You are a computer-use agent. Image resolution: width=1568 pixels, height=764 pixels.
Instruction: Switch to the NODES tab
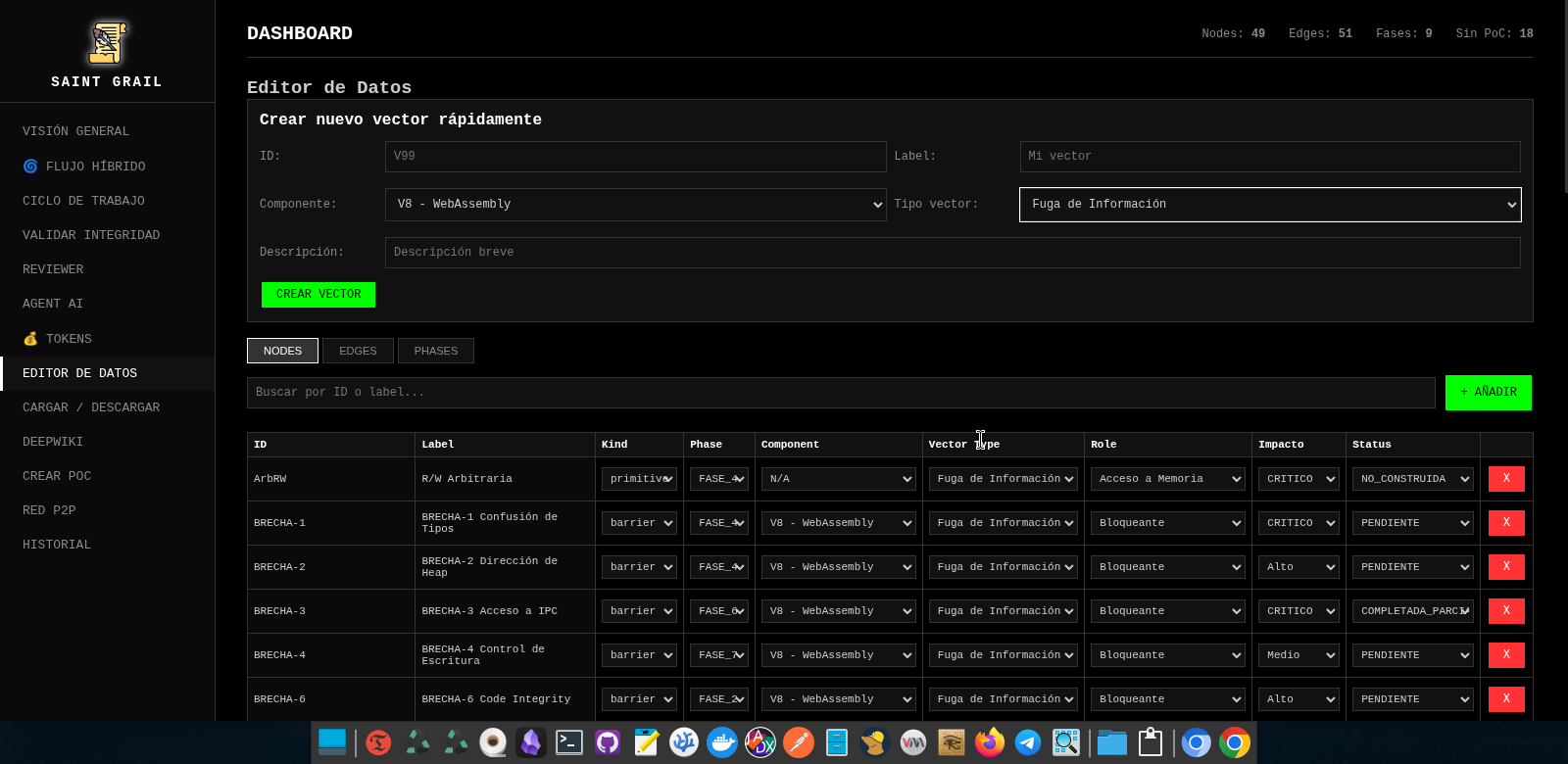point(282,351)
